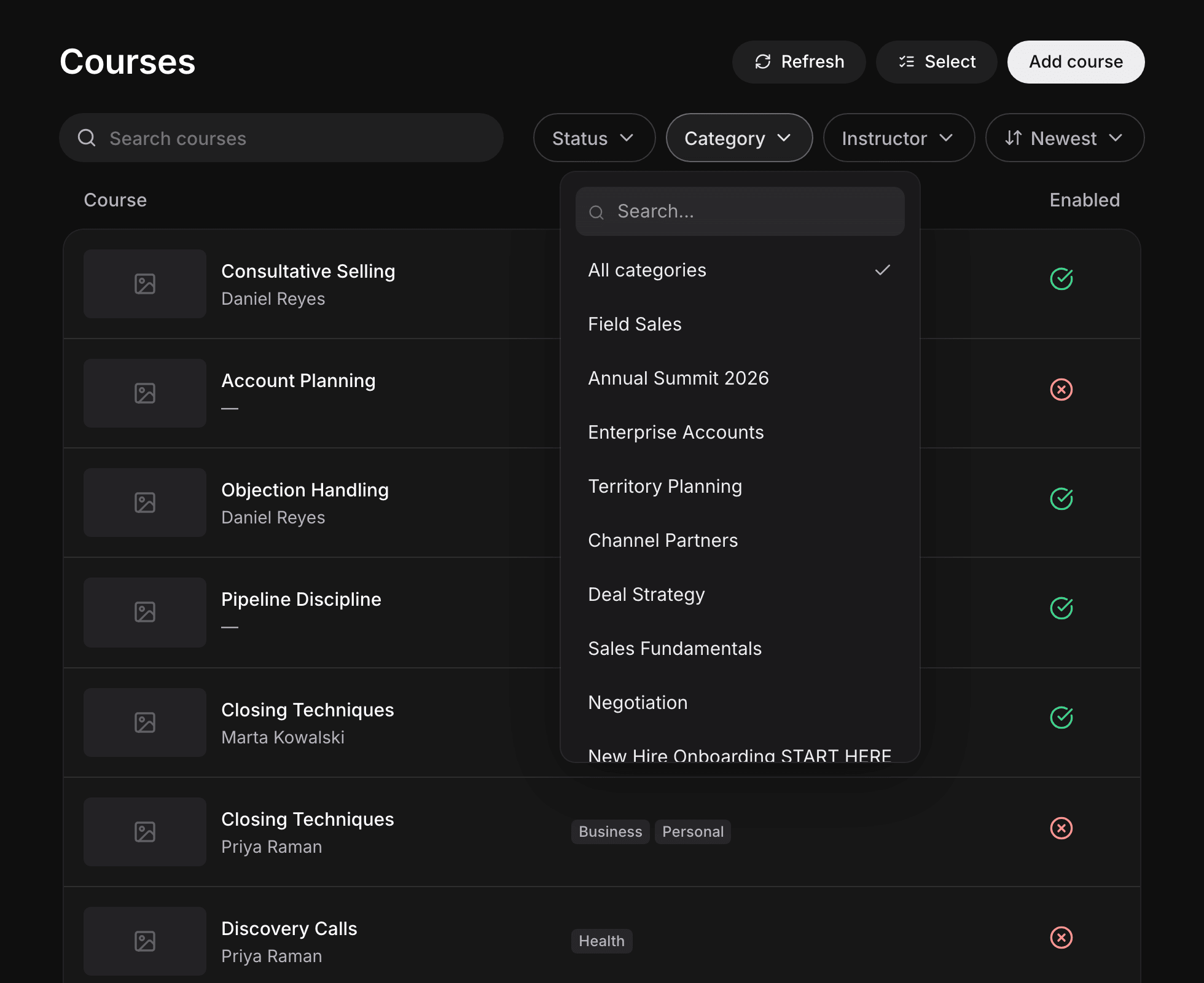Select All categories option
Image resolution: width=1204 pixels, height=983 pixels.
(x=740, y=270)
